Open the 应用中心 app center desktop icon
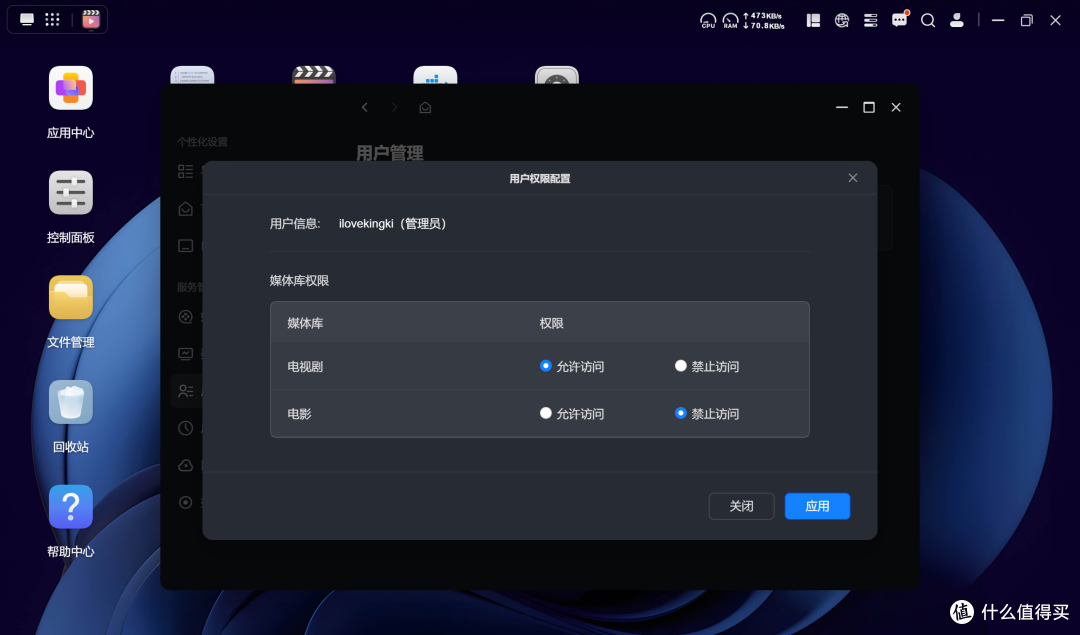 [x=70, y=88]
